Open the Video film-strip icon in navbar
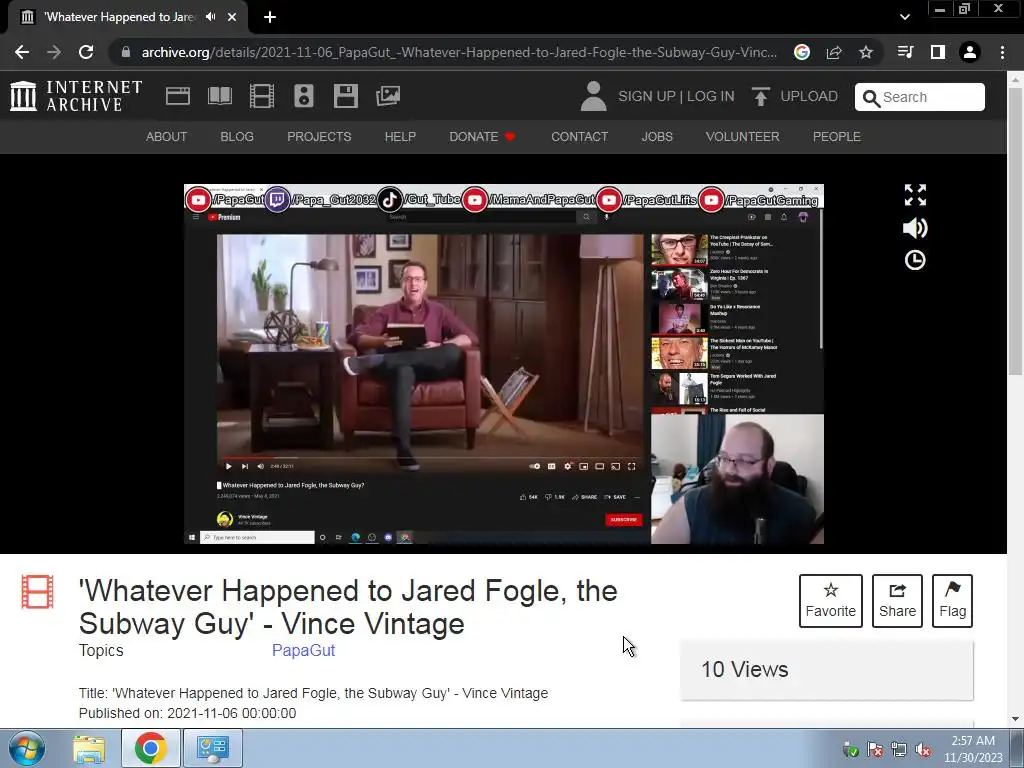The width and height of the screenshot is (1024, 768). 262,96
